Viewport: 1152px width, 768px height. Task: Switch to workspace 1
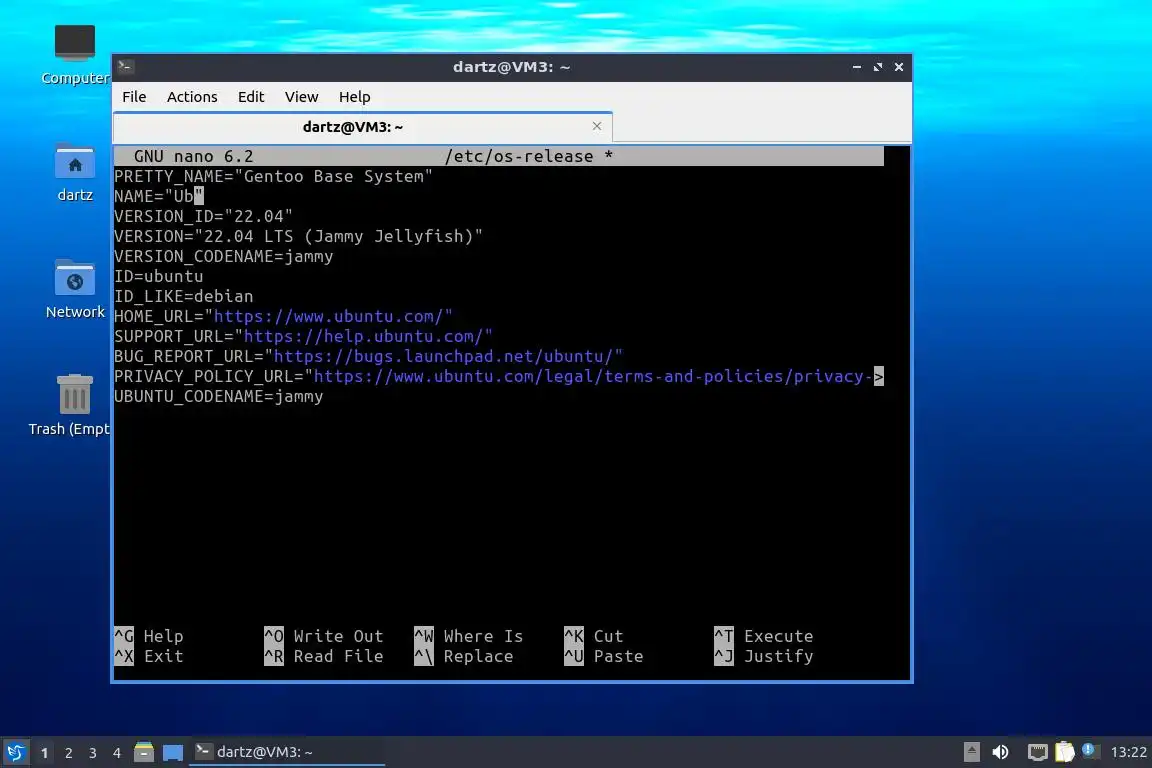[x=44, y=753]
